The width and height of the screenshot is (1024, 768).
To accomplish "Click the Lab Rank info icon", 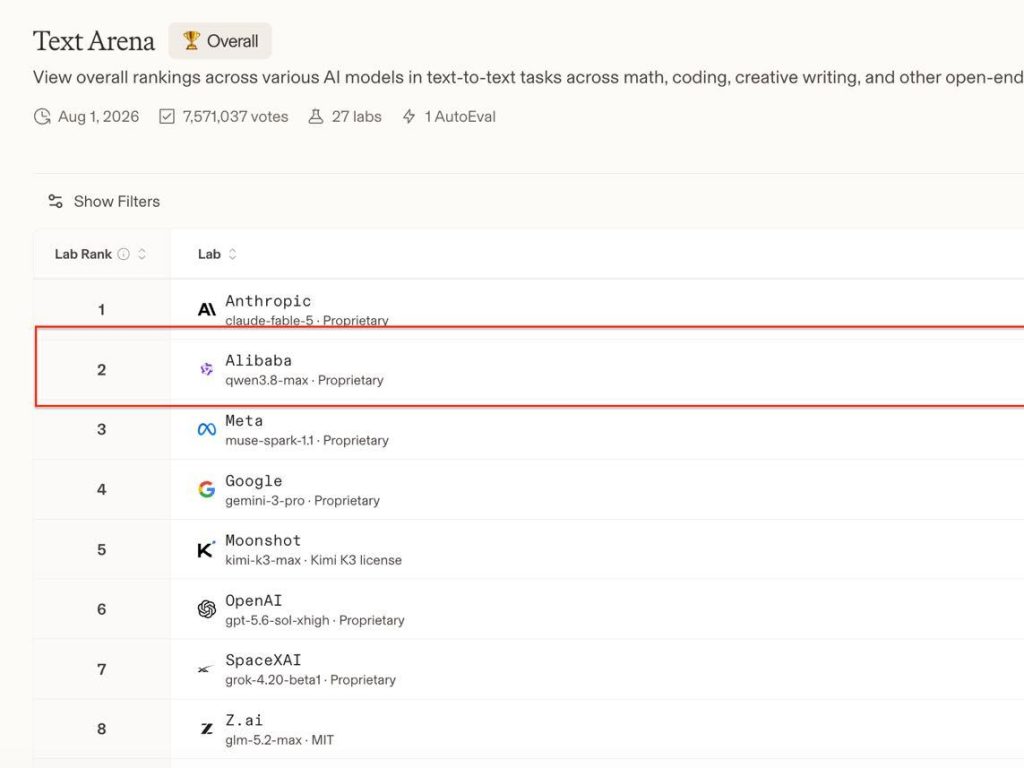I will 123,254.
